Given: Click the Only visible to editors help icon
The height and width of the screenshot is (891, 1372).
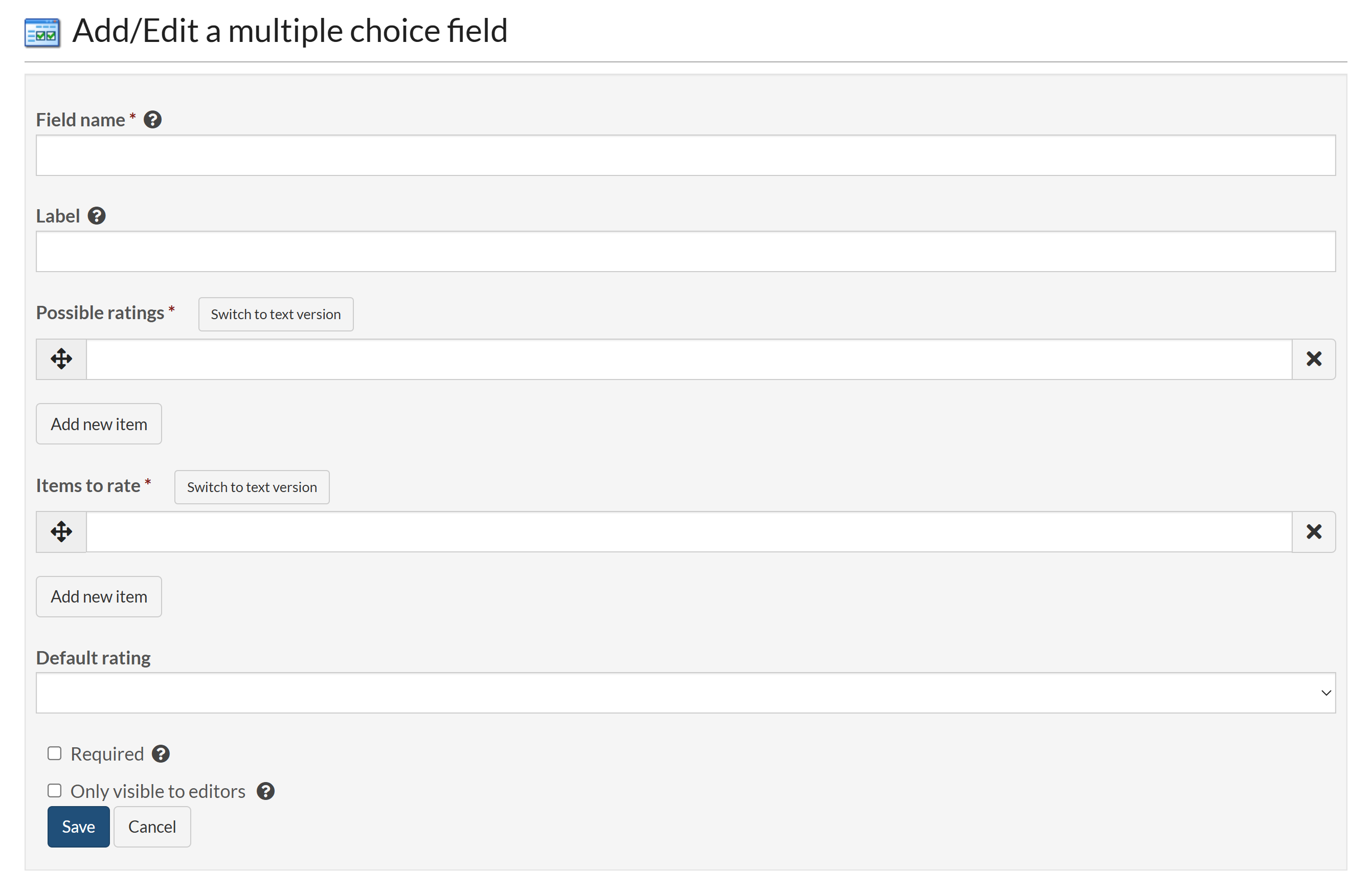Looking at the screenshot, I should coord(265,791).
